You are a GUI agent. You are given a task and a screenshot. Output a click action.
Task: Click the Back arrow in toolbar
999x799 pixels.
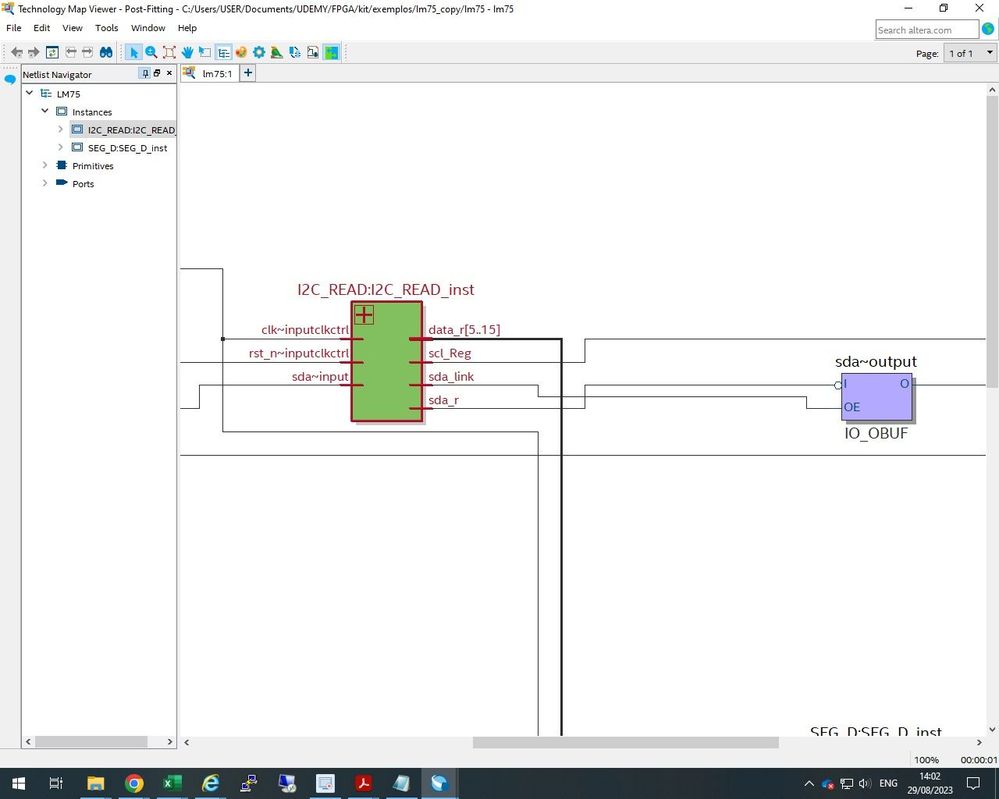16,52
